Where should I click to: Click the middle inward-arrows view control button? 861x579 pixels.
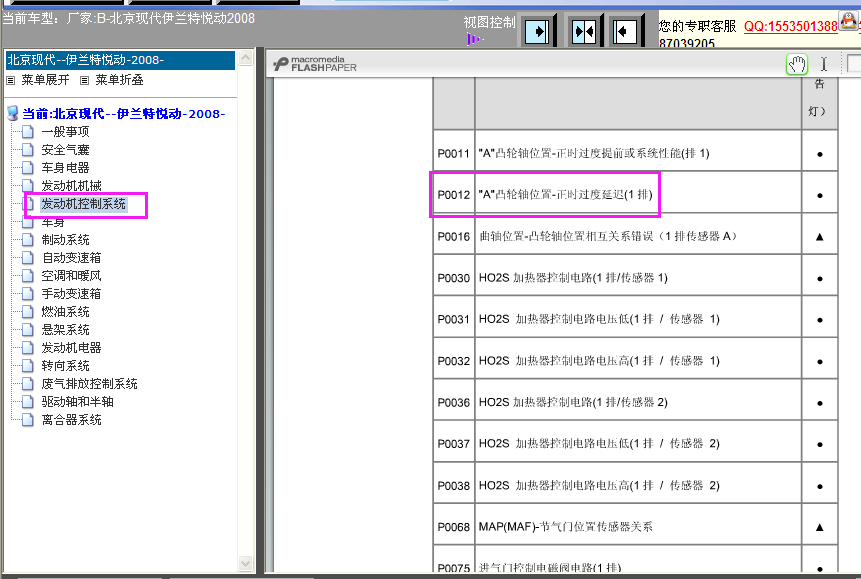coord(583,31)
